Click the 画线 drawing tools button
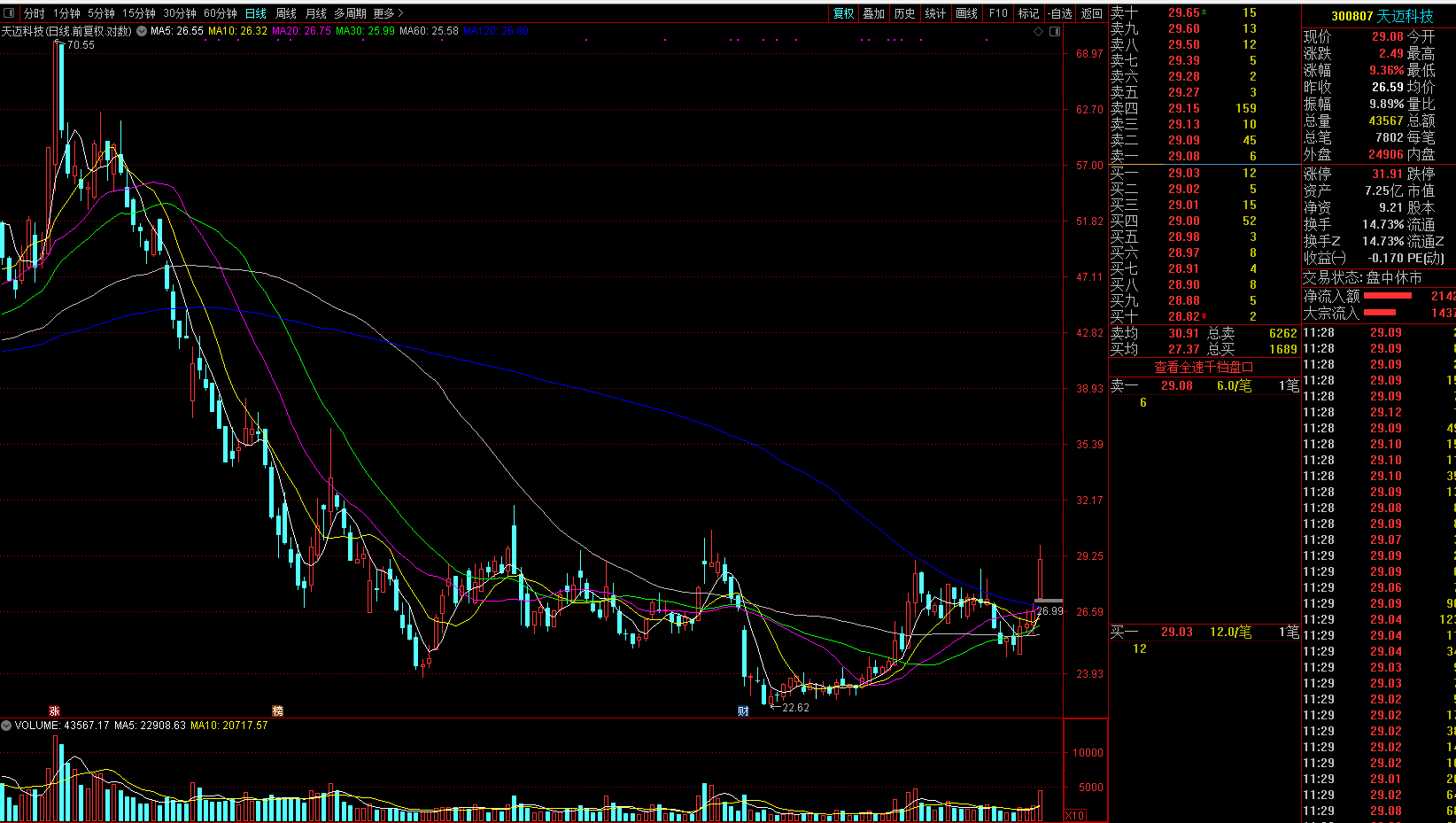Screen dimensions: 1456x823 (966, 13)
